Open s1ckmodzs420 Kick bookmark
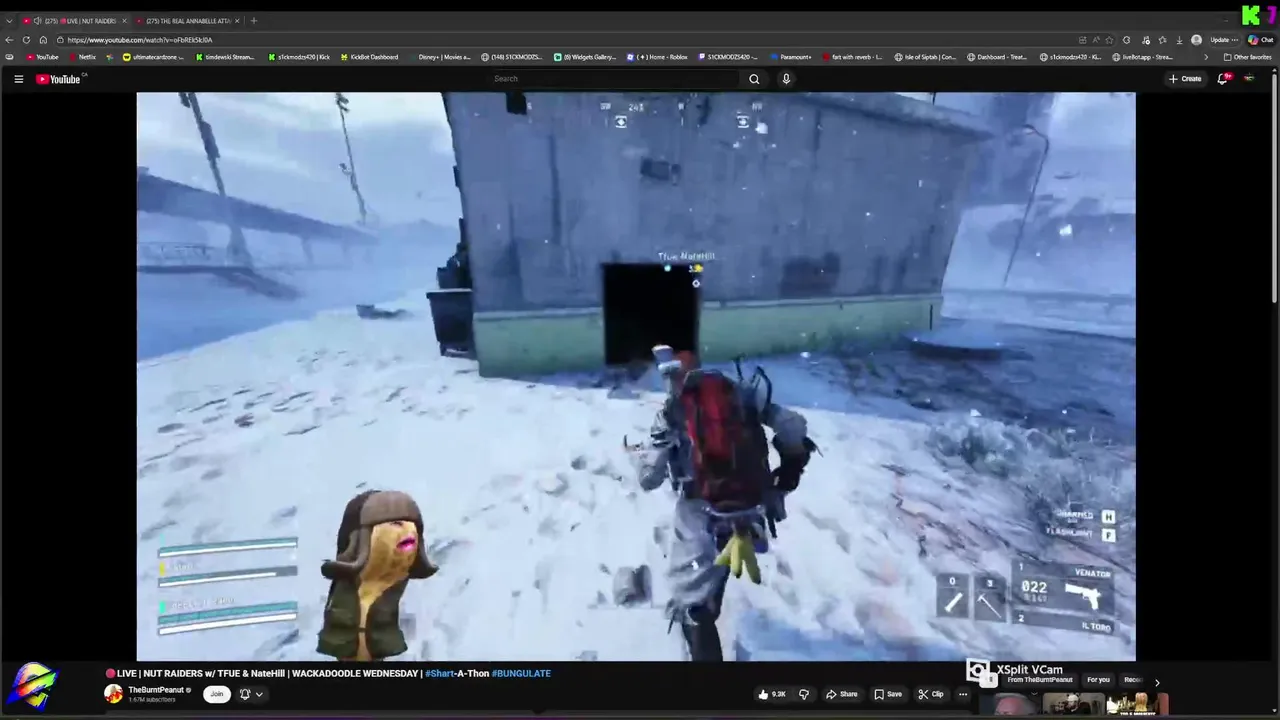This screenshot has height=720, width=1280. click(x=299, y=57)
